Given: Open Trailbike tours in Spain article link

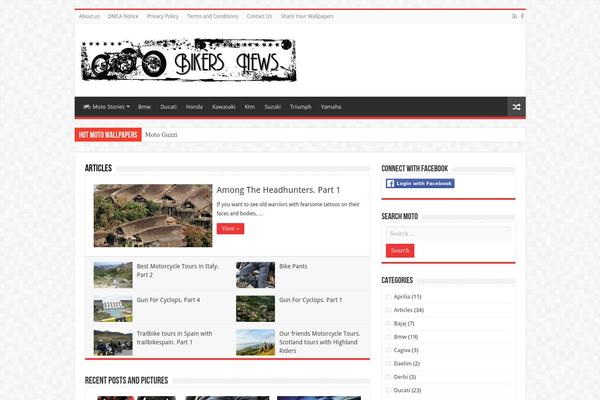Looking at the screenshot, I should [x=174, y=338].
